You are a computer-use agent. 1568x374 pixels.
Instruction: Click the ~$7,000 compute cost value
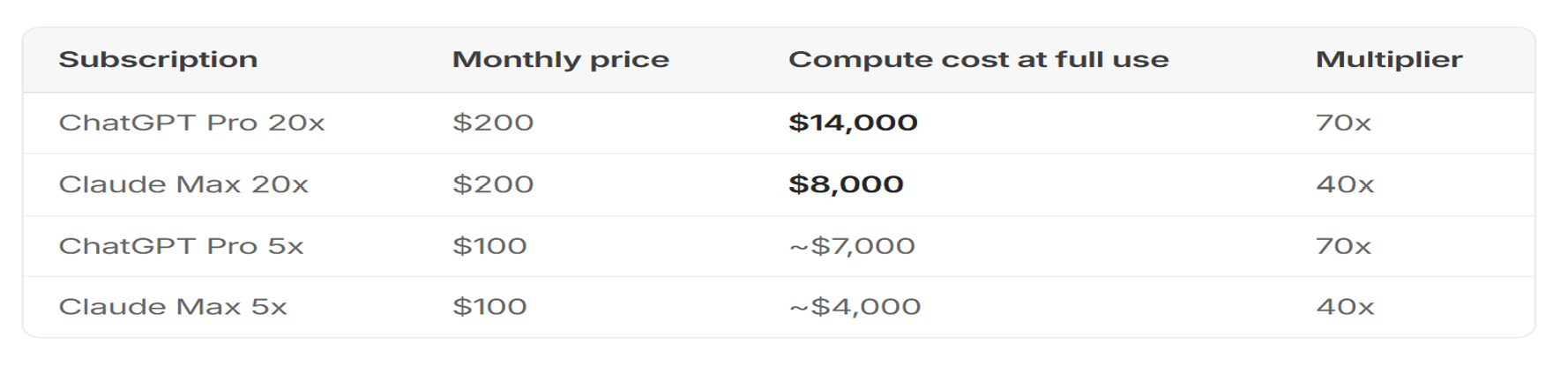(852, 246)
